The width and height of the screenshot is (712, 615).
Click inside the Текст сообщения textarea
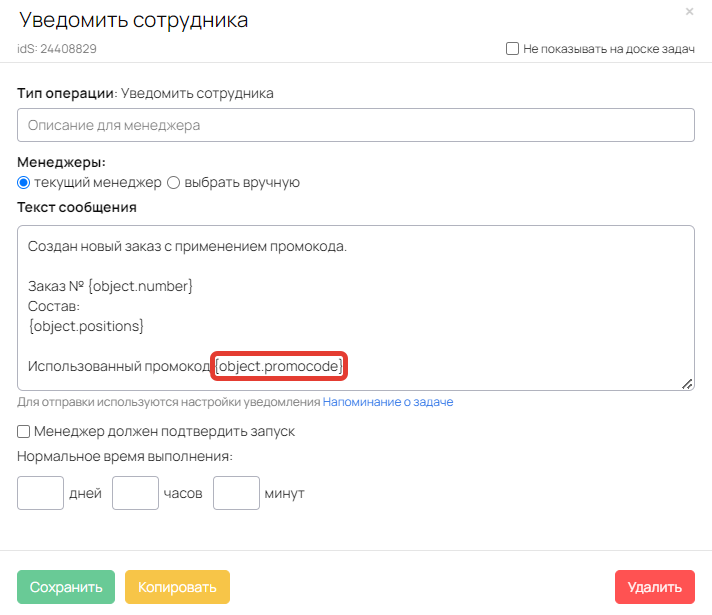356,308
